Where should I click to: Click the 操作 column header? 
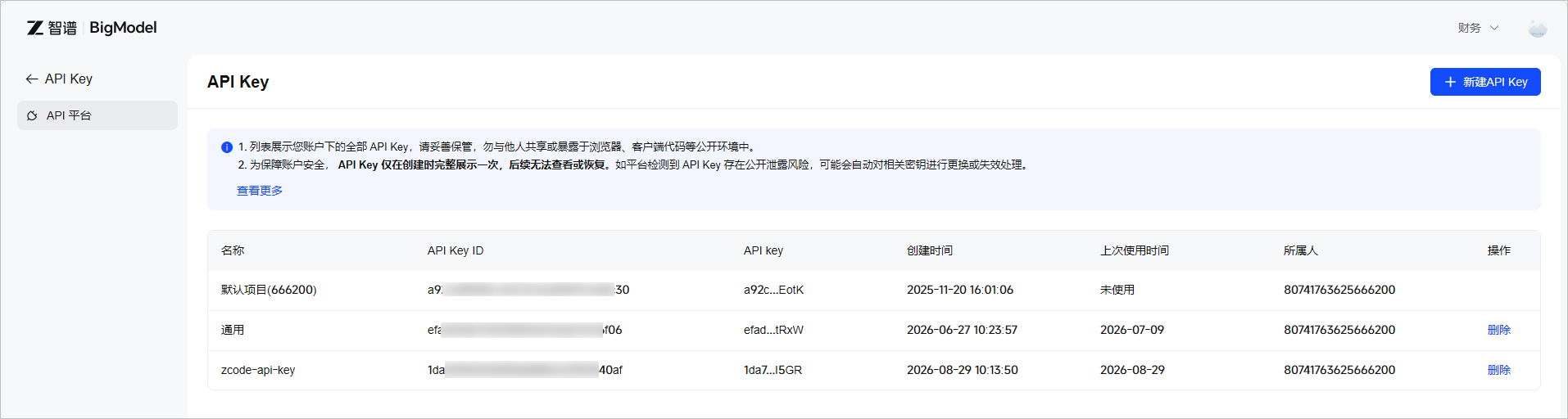[1499, 250]
